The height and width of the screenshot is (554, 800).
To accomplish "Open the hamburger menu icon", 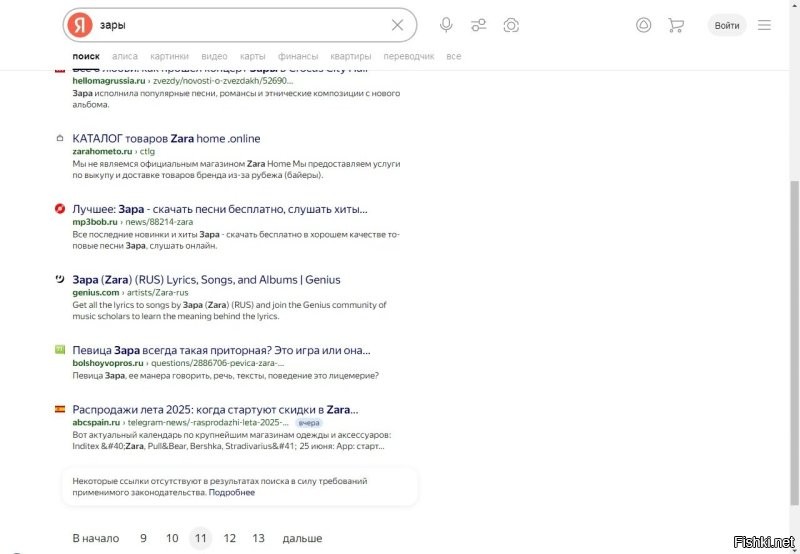I will 764,25.
